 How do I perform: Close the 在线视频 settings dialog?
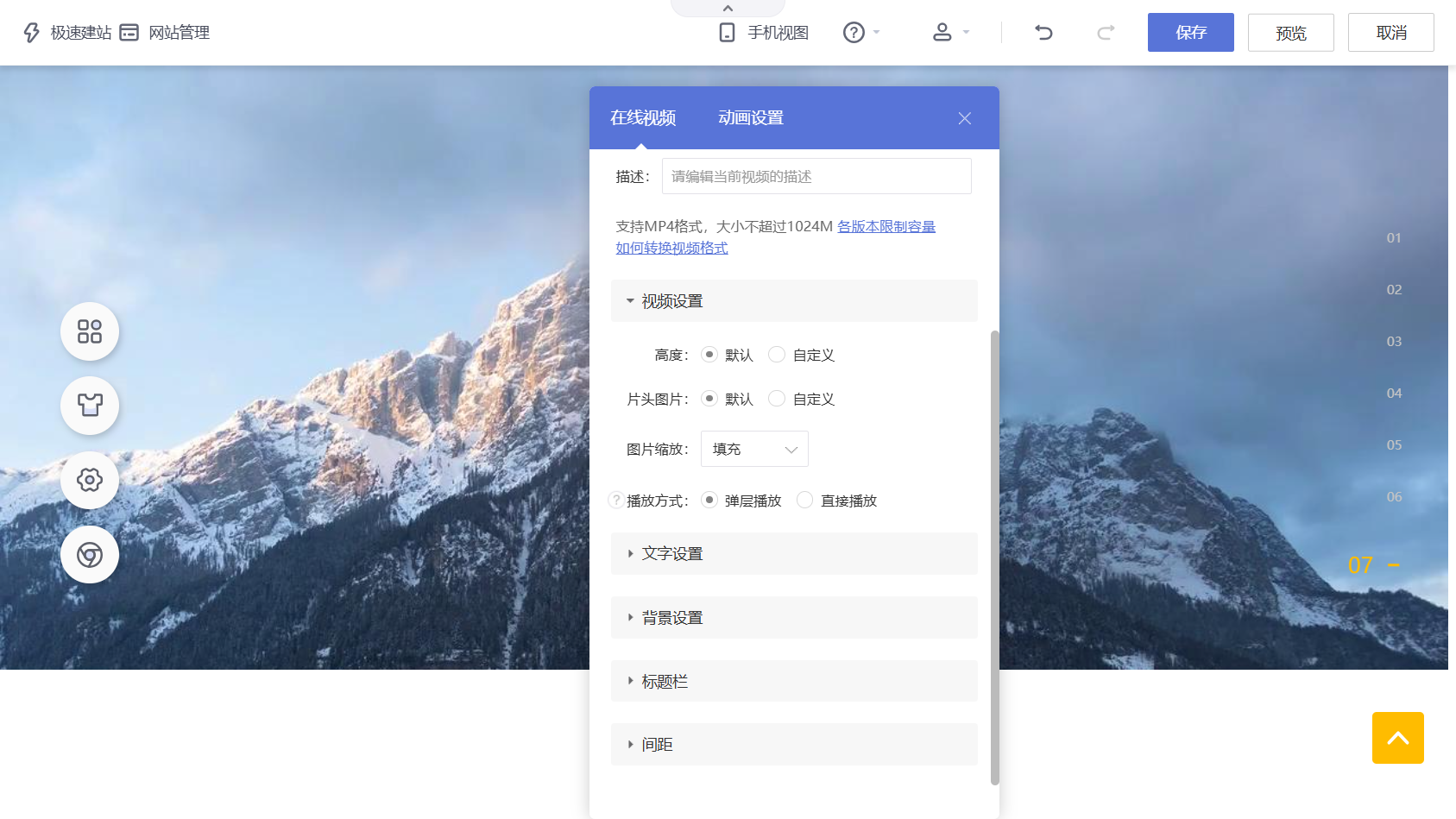coord(965,118)
